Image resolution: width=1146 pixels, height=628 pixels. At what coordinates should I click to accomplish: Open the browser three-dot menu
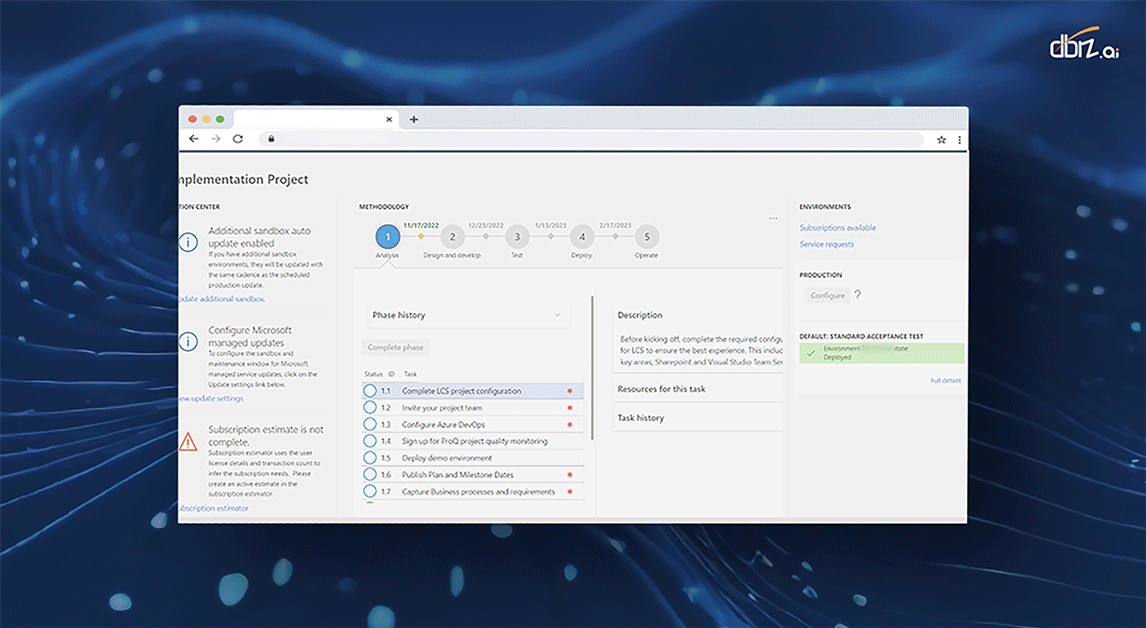[959, 139]
